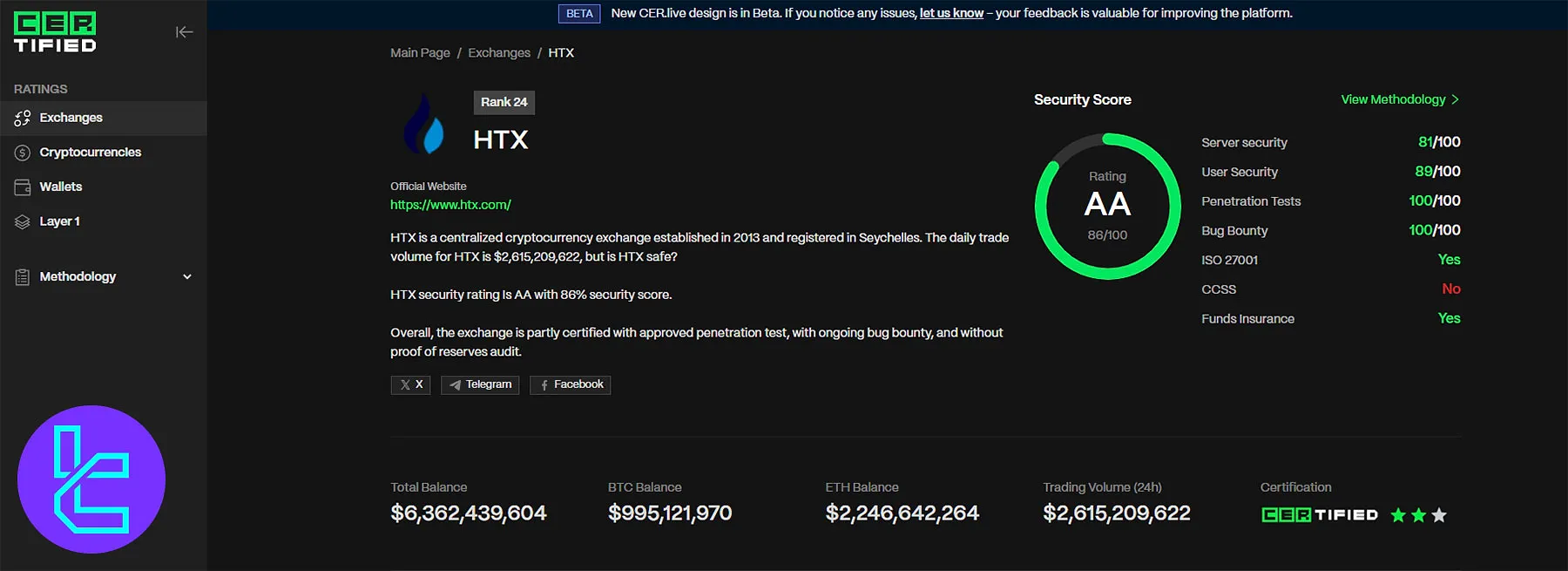Click the X social icon
This screenshot has width=1568, height=571.
(x=405, y=384)
